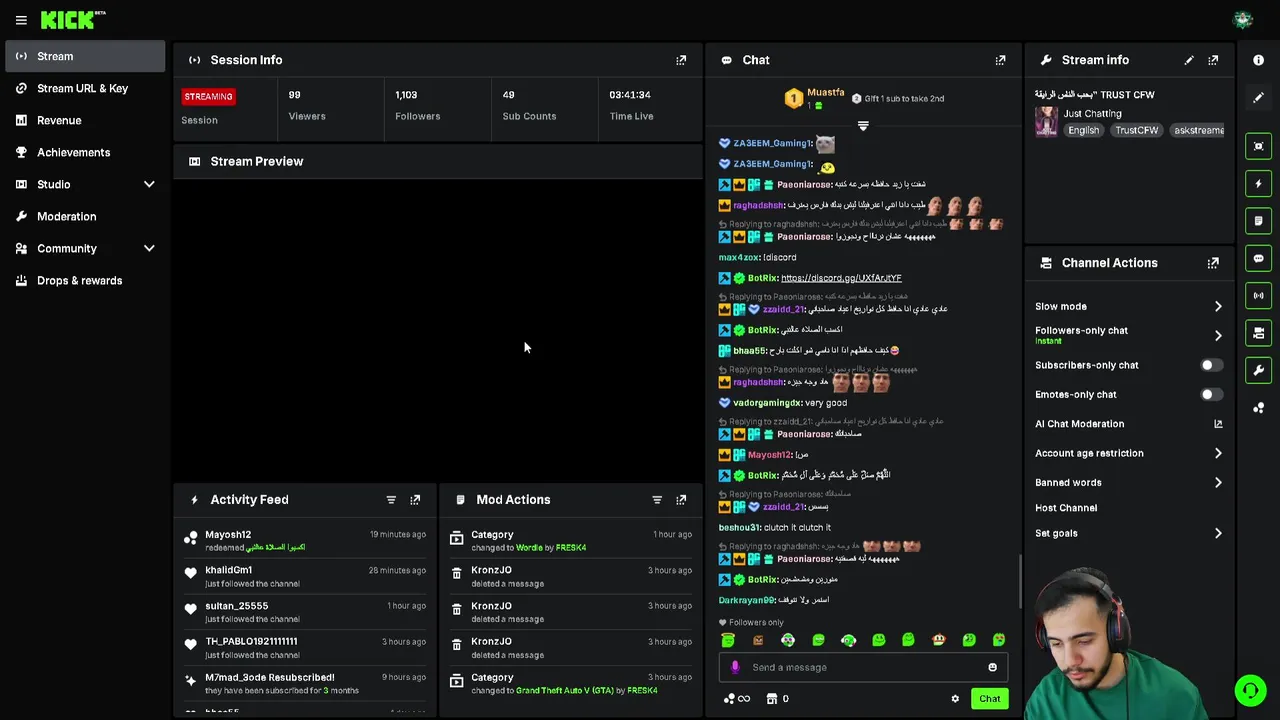
Task: Open the discord.gg link in chat
Action: coord(841,278)
